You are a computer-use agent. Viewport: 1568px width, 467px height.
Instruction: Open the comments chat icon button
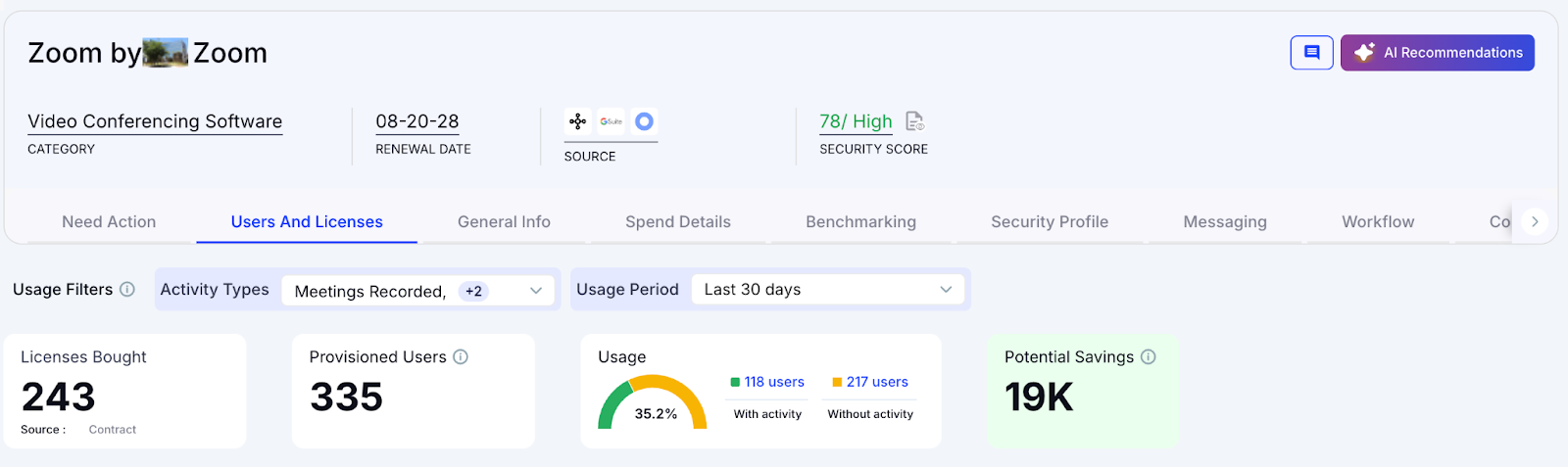tap(1311, 53)
